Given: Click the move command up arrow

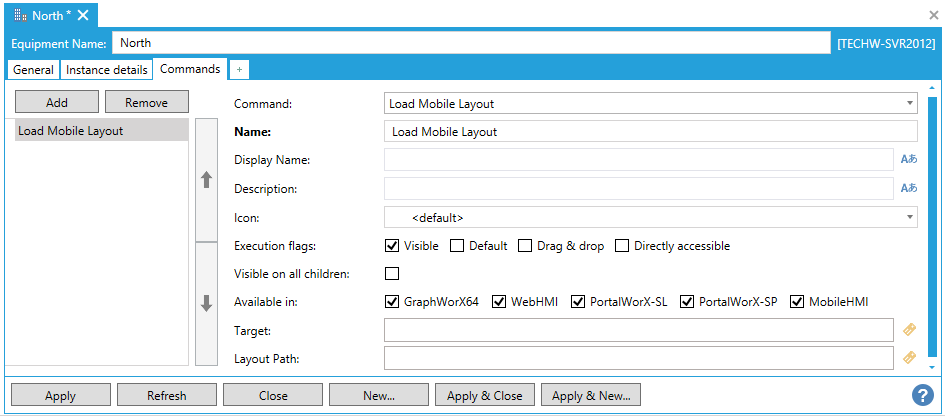Looking at the screenshot, I should click(207, 180).
